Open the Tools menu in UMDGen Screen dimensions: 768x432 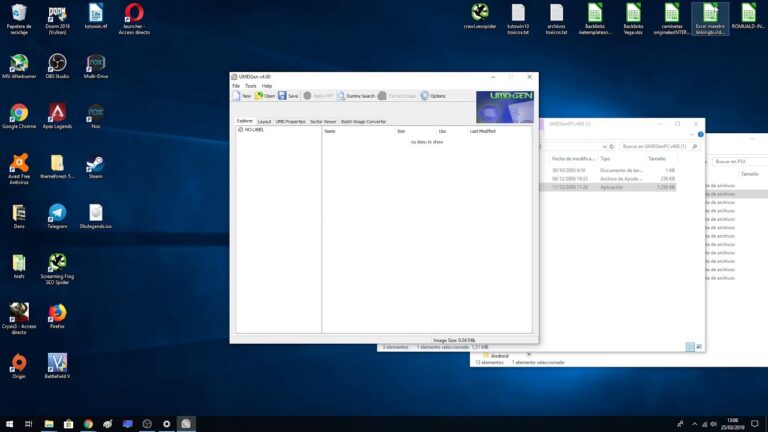coord(250,86)
